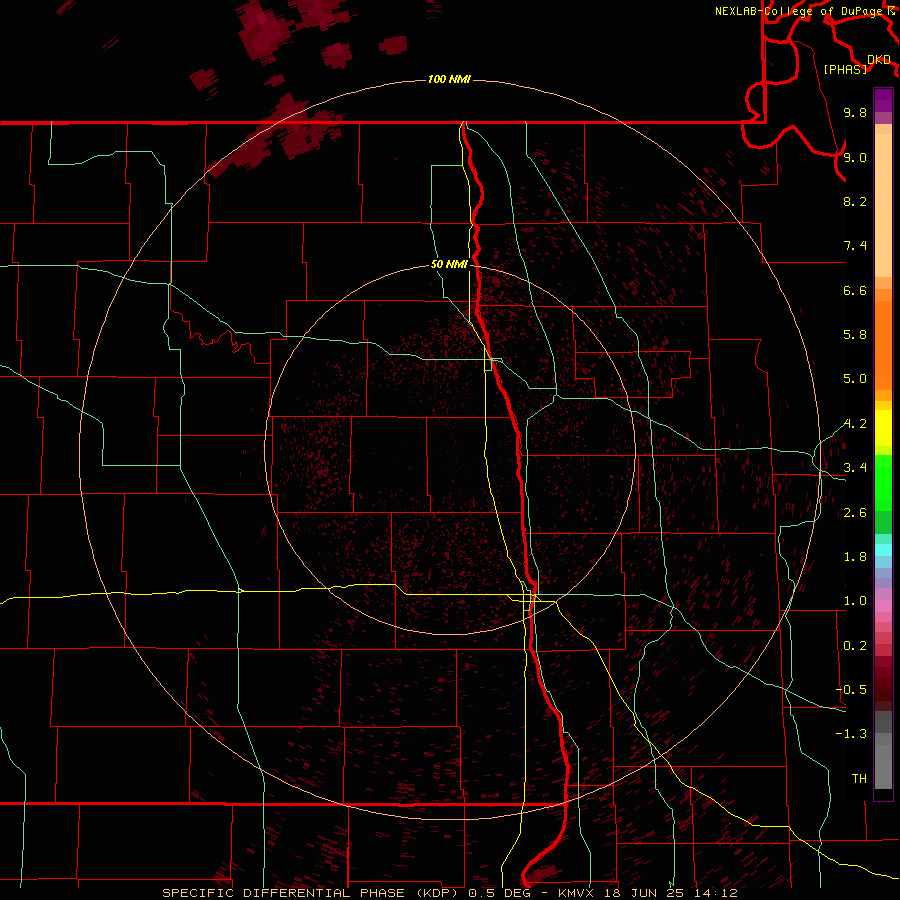Click the TH label on the color scale

pos(859,779)
